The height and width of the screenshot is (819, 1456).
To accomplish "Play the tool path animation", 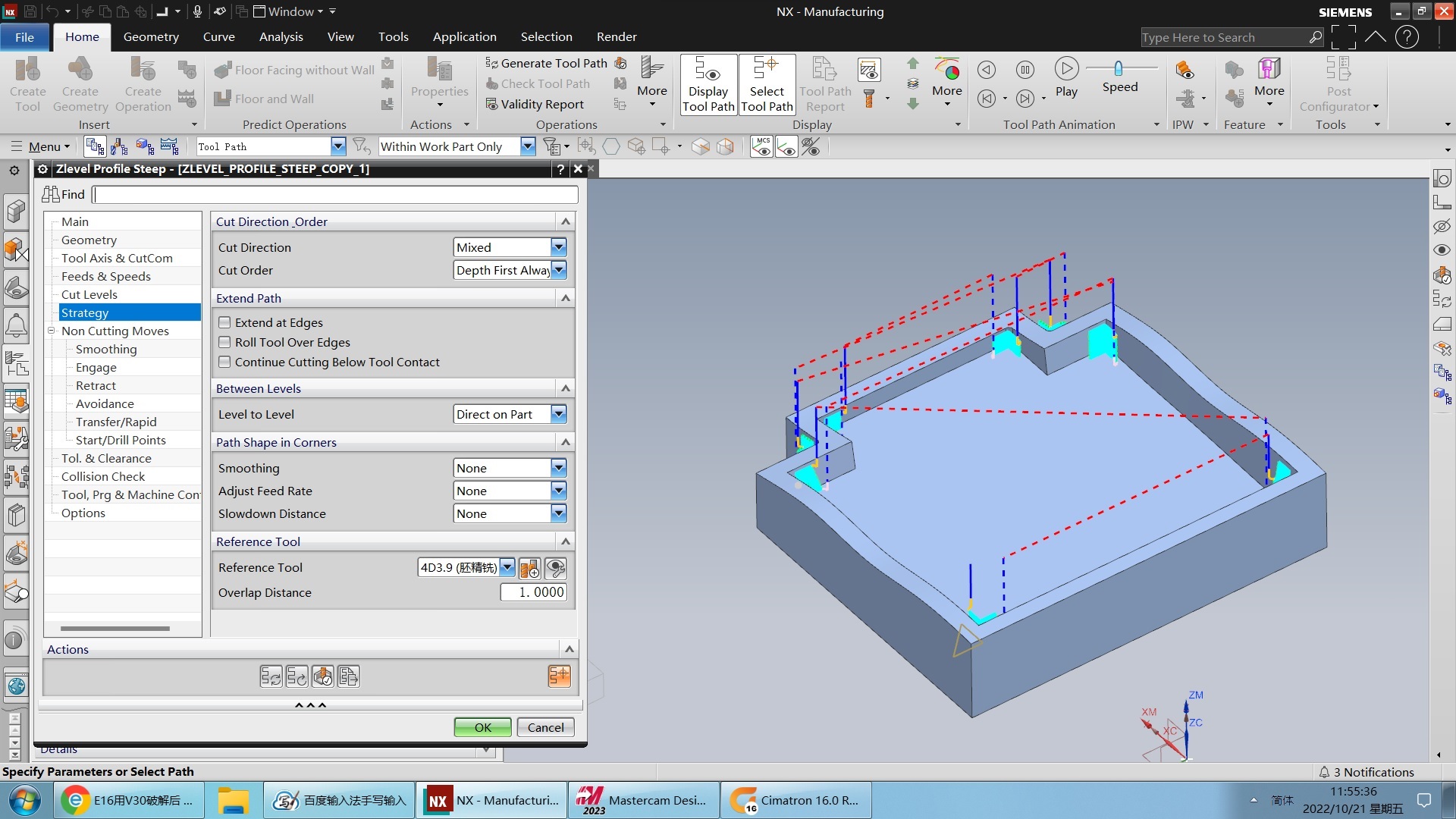I will (x=1066, y=69).
